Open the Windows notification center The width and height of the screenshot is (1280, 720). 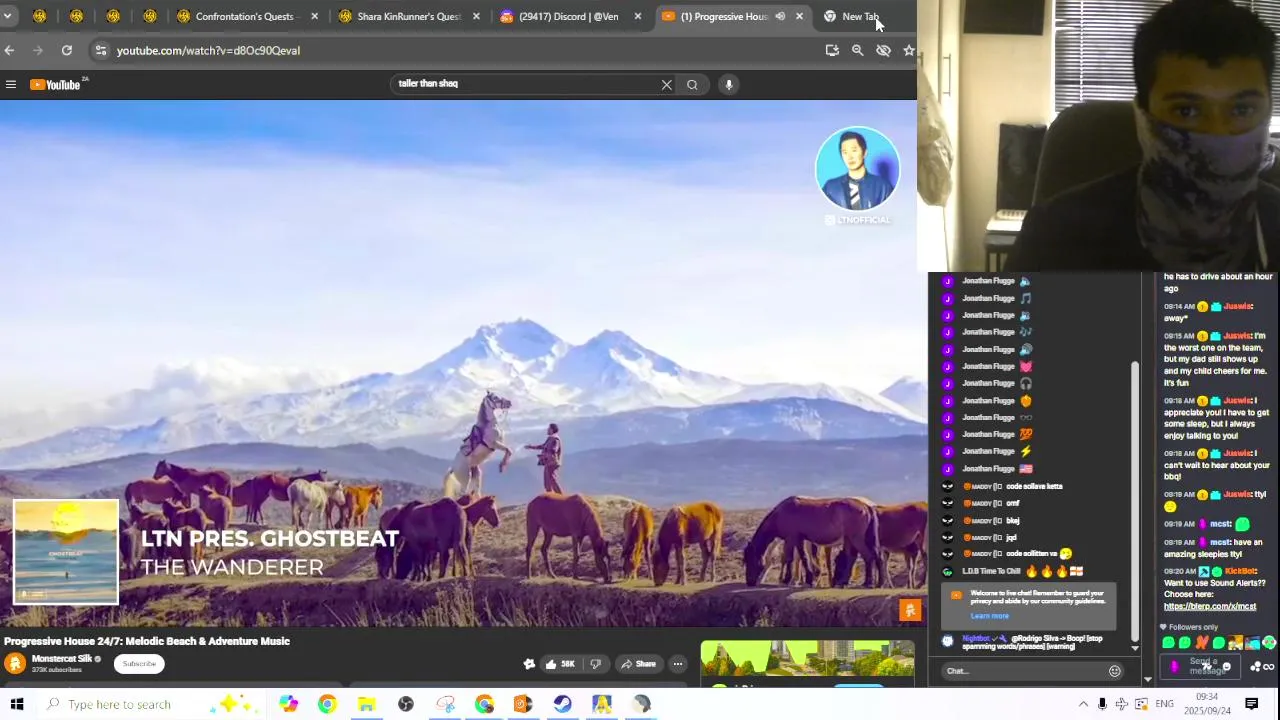[x=1251, y=704]
